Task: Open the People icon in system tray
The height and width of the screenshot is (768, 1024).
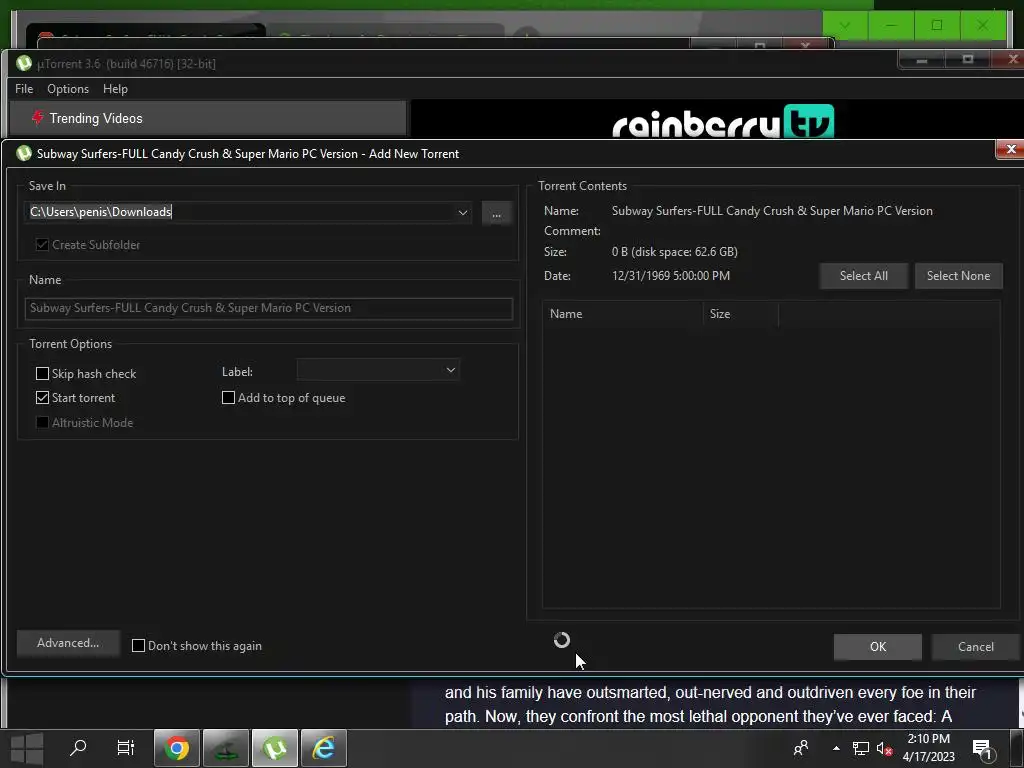Action: [801, 748]
